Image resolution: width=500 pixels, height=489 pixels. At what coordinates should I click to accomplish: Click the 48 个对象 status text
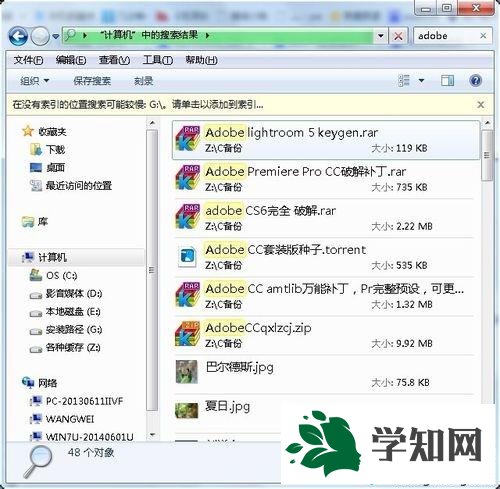91,452
